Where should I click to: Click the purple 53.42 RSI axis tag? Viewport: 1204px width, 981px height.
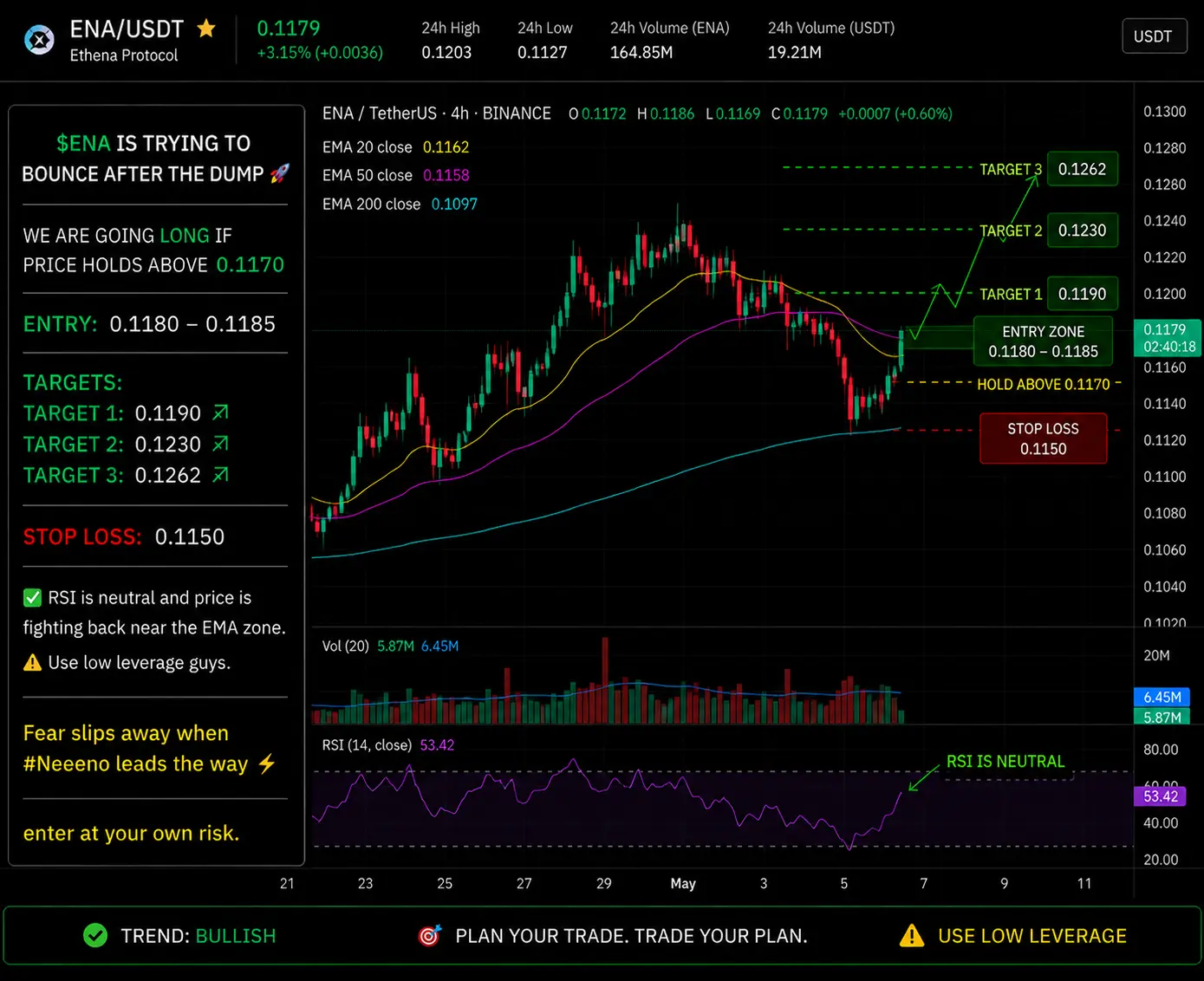click(x=1161, y=796)
